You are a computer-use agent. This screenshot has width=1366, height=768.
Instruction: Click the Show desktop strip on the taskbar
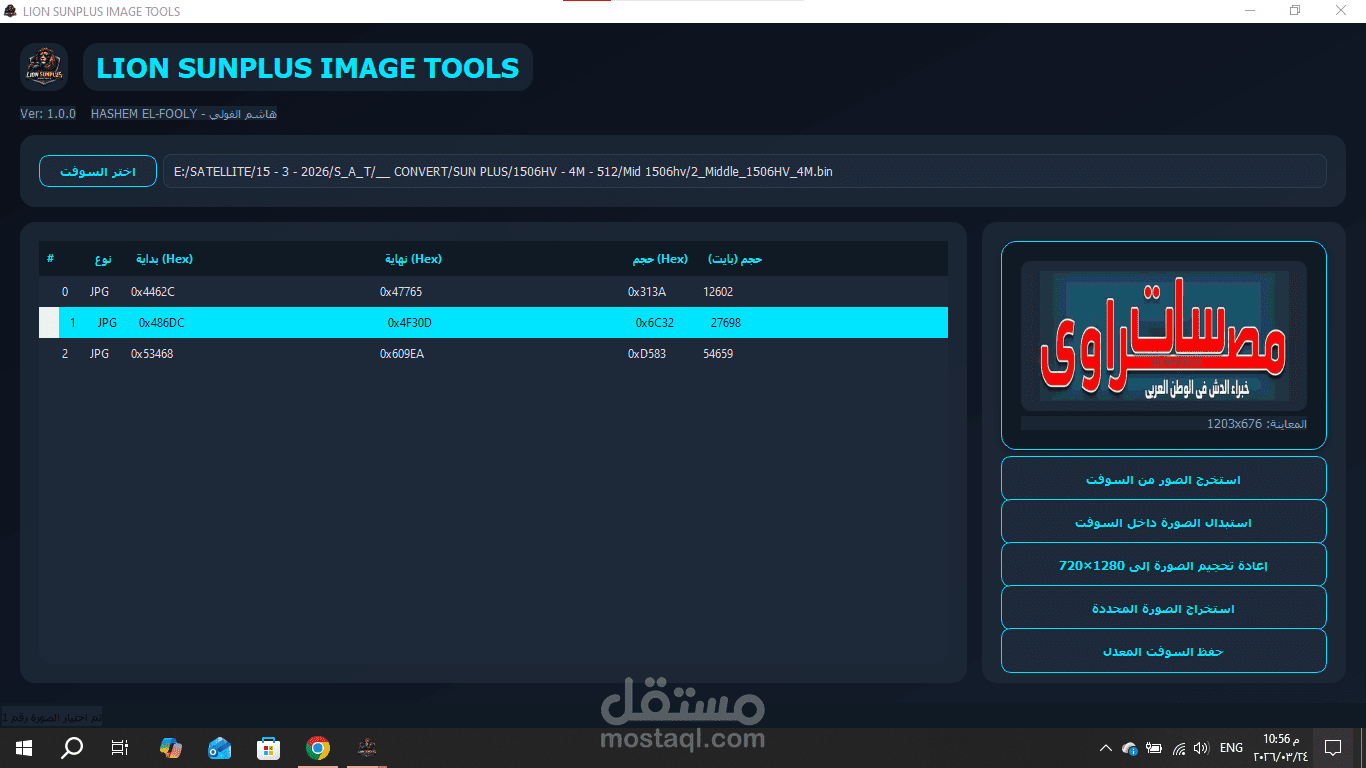1362,747
